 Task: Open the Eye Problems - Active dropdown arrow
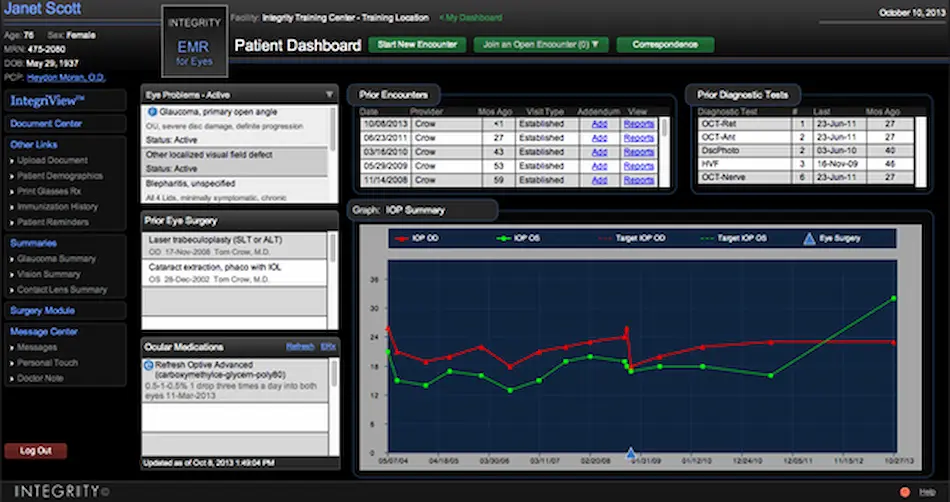[330, 94]
